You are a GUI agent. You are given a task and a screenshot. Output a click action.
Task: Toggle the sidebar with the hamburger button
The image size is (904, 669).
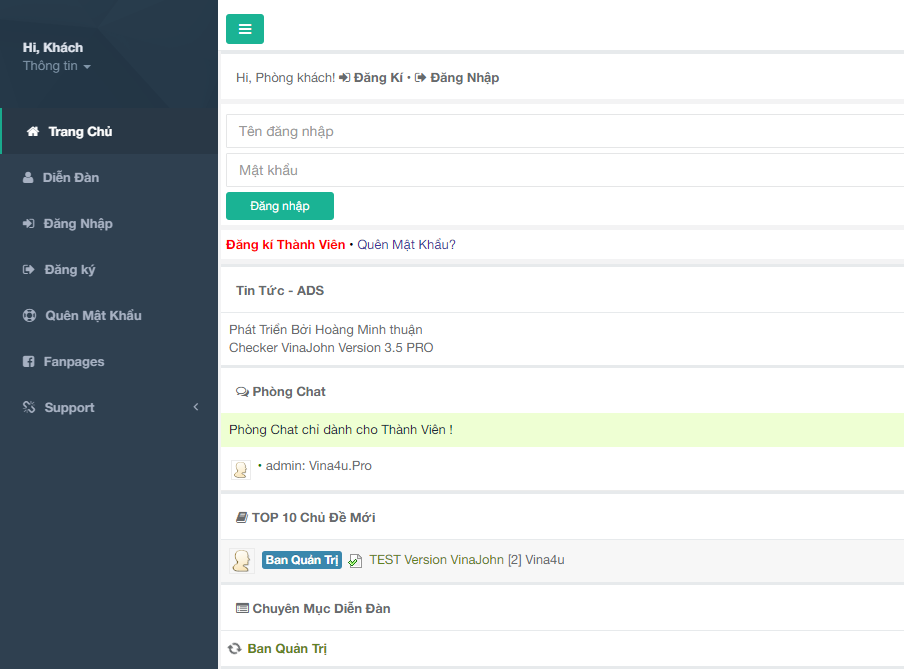click(244, 29)
